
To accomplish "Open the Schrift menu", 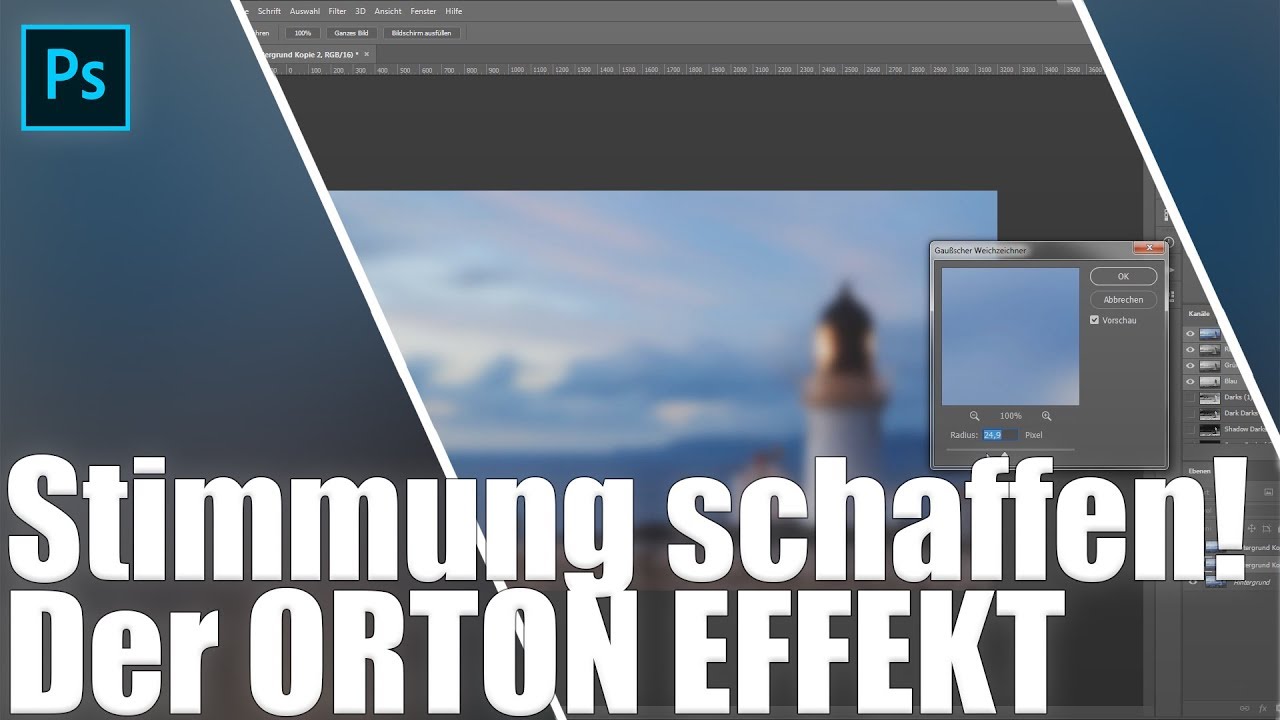I will 269,11.
